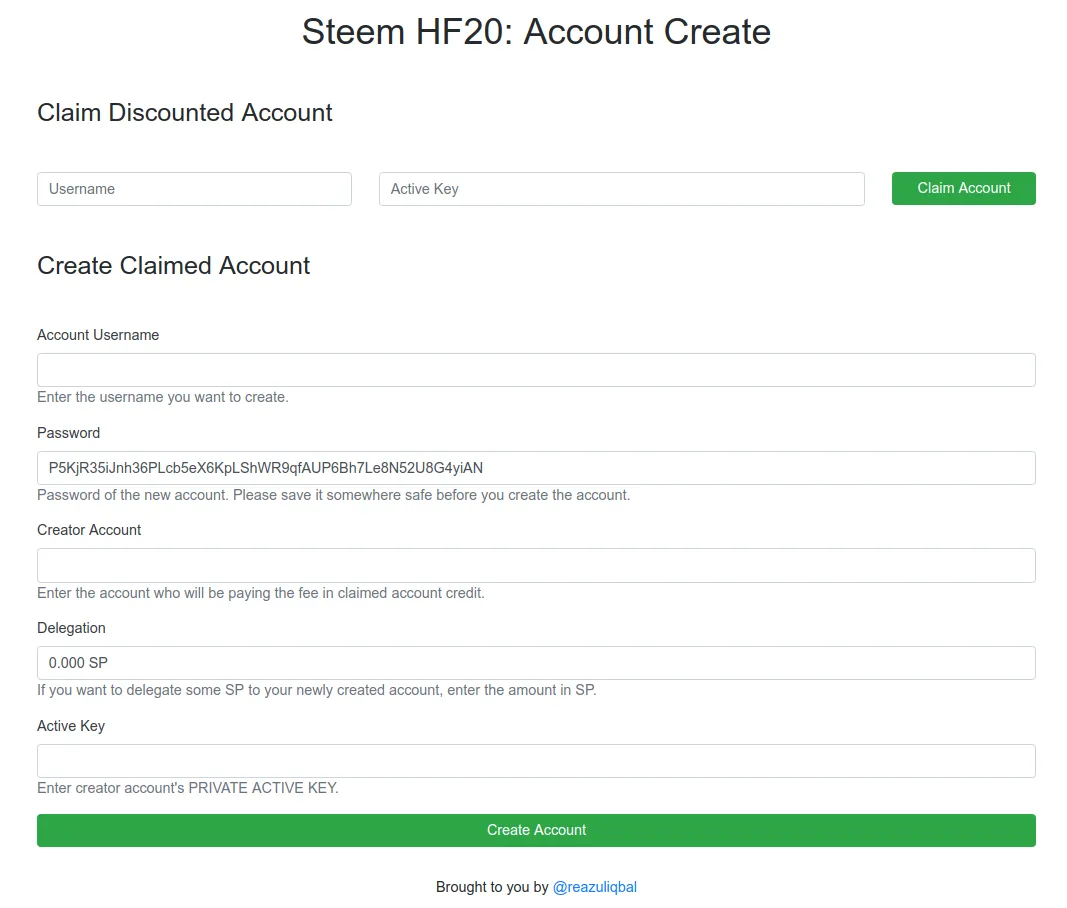Click the 'Enter the username you want to create' hint
The image size is (1067, 908).
pyautogui.click(x=163, y=398)
